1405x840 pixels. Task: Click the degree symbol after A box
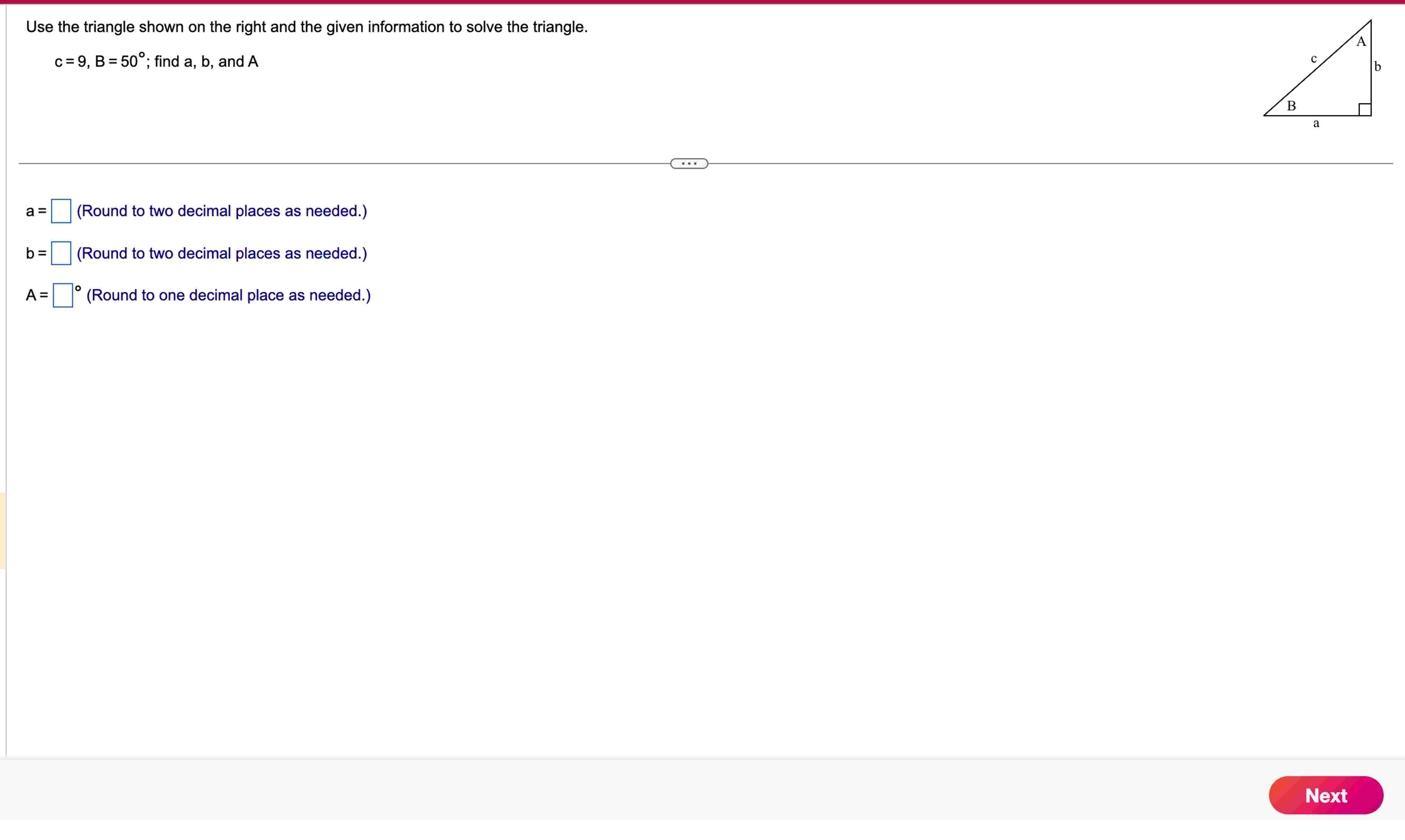point(78,289)
